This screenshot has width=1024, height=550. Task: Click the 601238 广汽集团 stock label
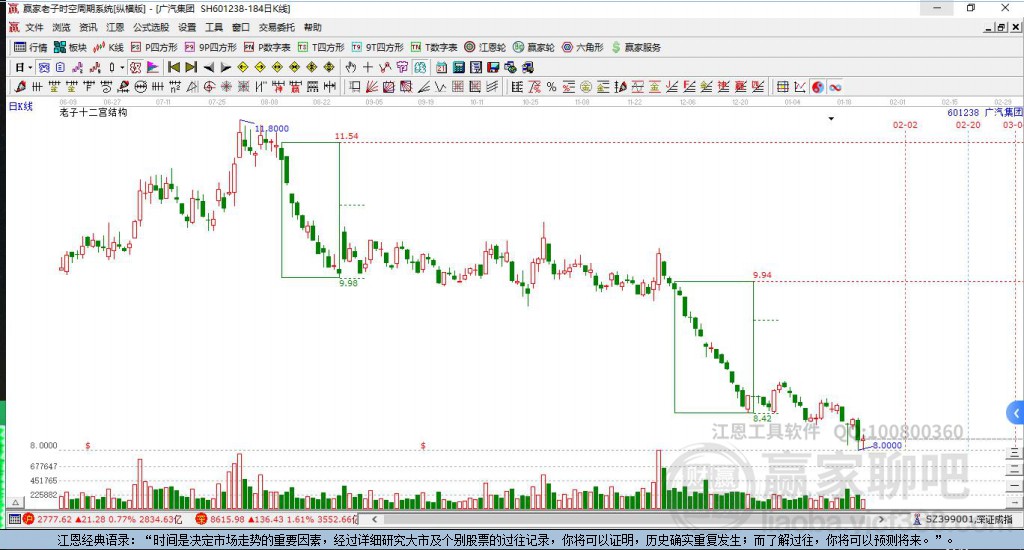pos(985,112)
